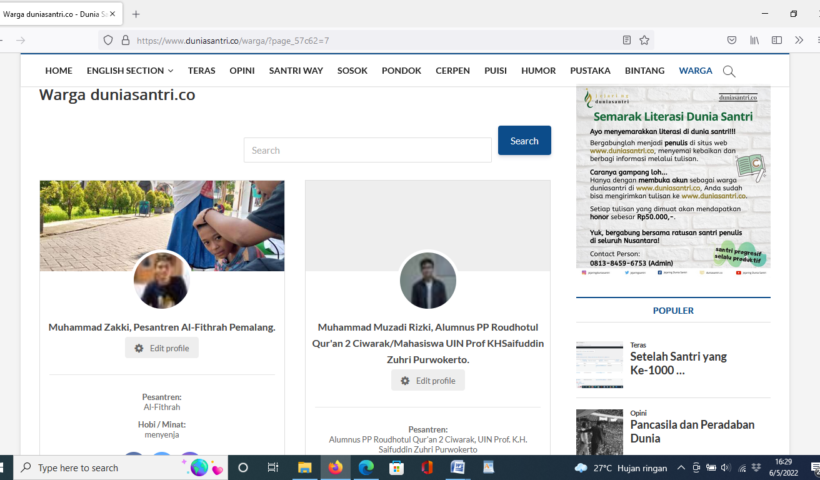Open the Pustaka menu item
The width and height of the screenshot is (820, 480).
tap(590, 71)
